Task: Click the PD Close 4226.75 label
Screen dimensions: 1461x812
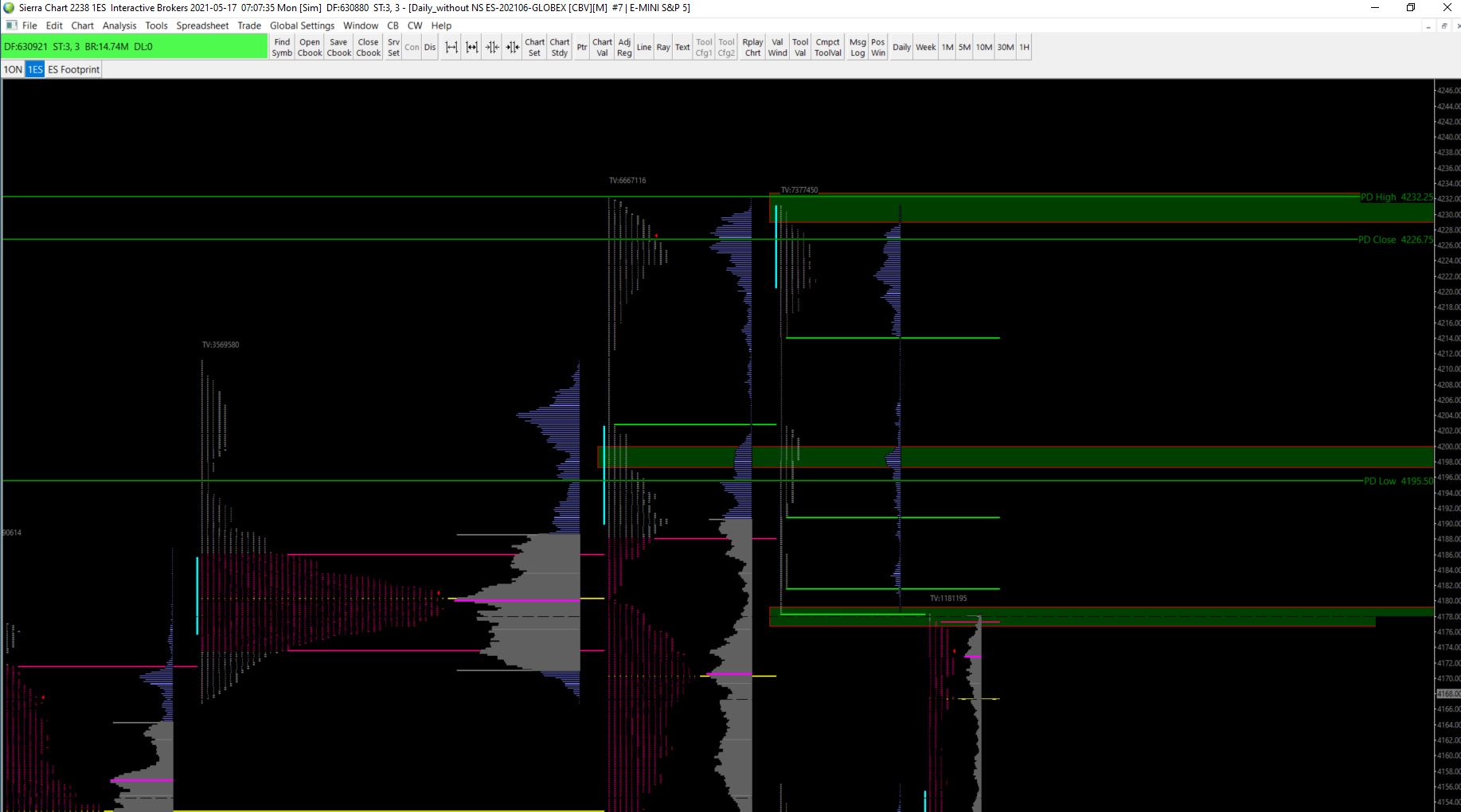Action: pos(1396,240)
